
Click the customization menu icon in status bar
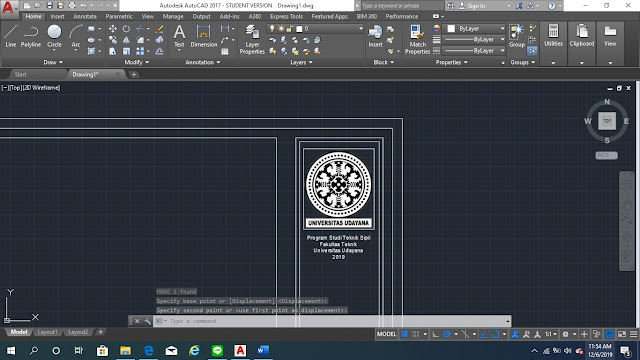pos(633,334)
